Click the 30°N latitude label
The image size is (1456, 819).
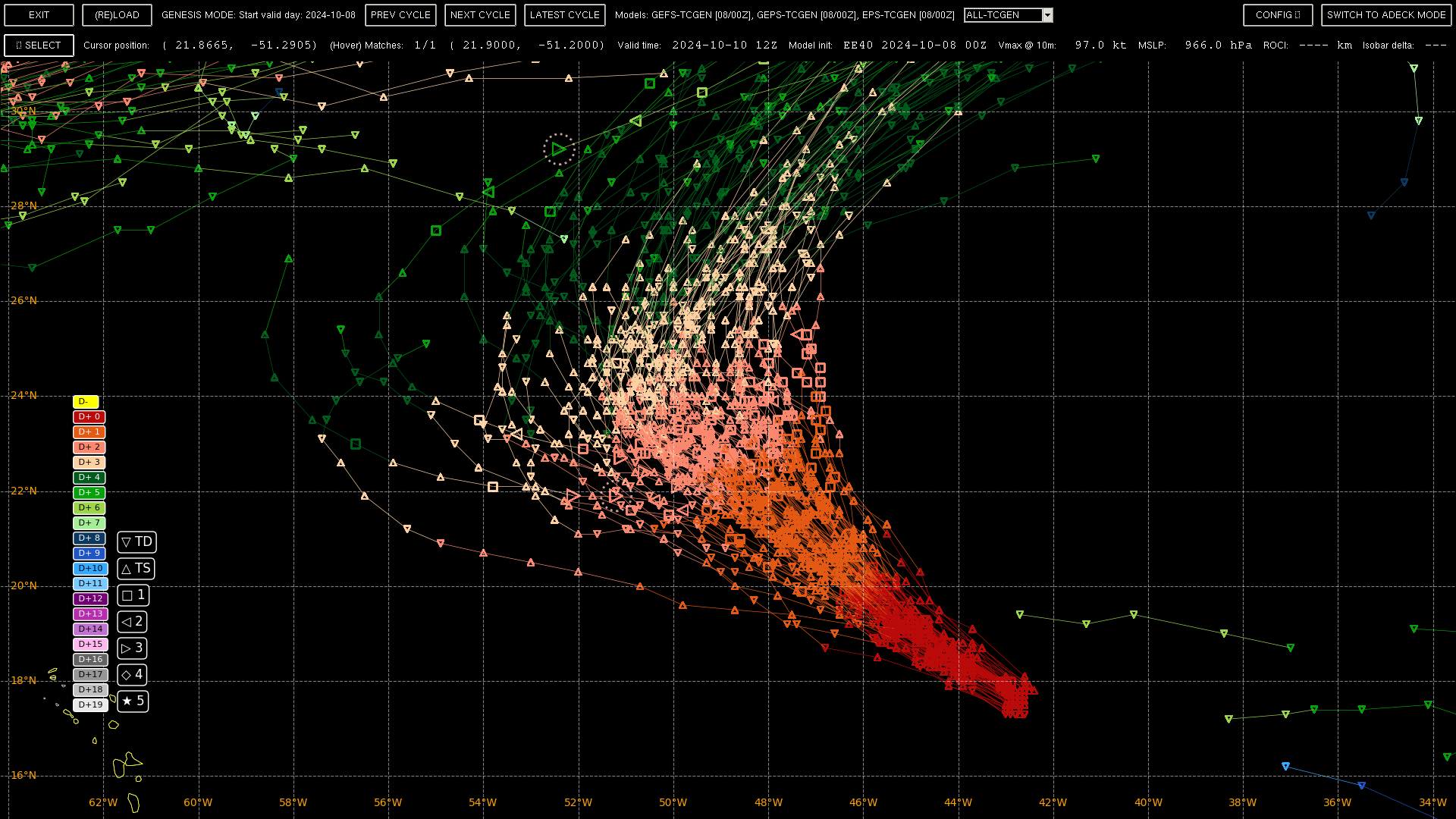coord(24,111)
